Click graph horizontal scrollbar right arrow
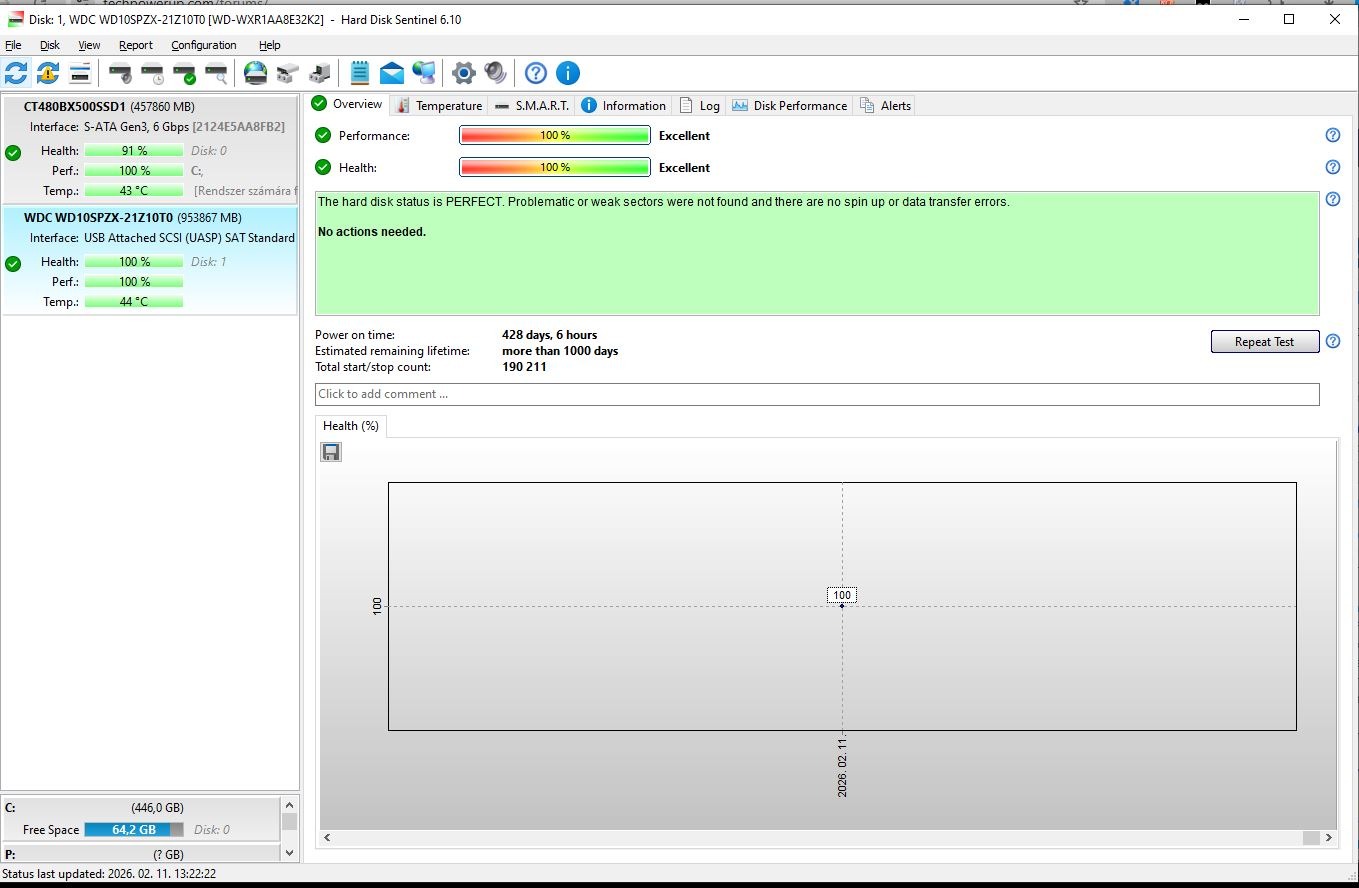1359x888 pixels. tap(1329, 838)
